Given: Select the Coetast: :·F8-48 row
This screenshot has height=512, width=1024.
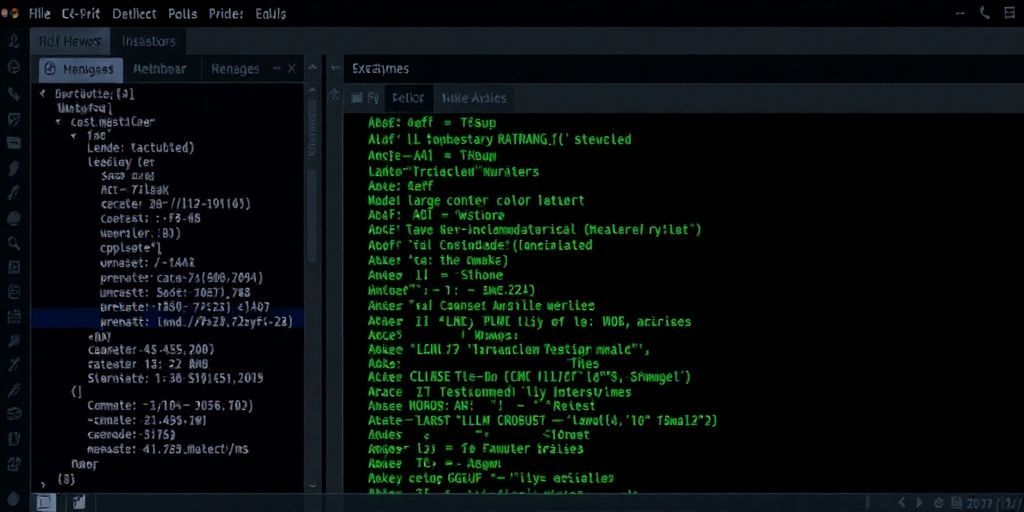Looking at the screenshot, I should 150,217.
